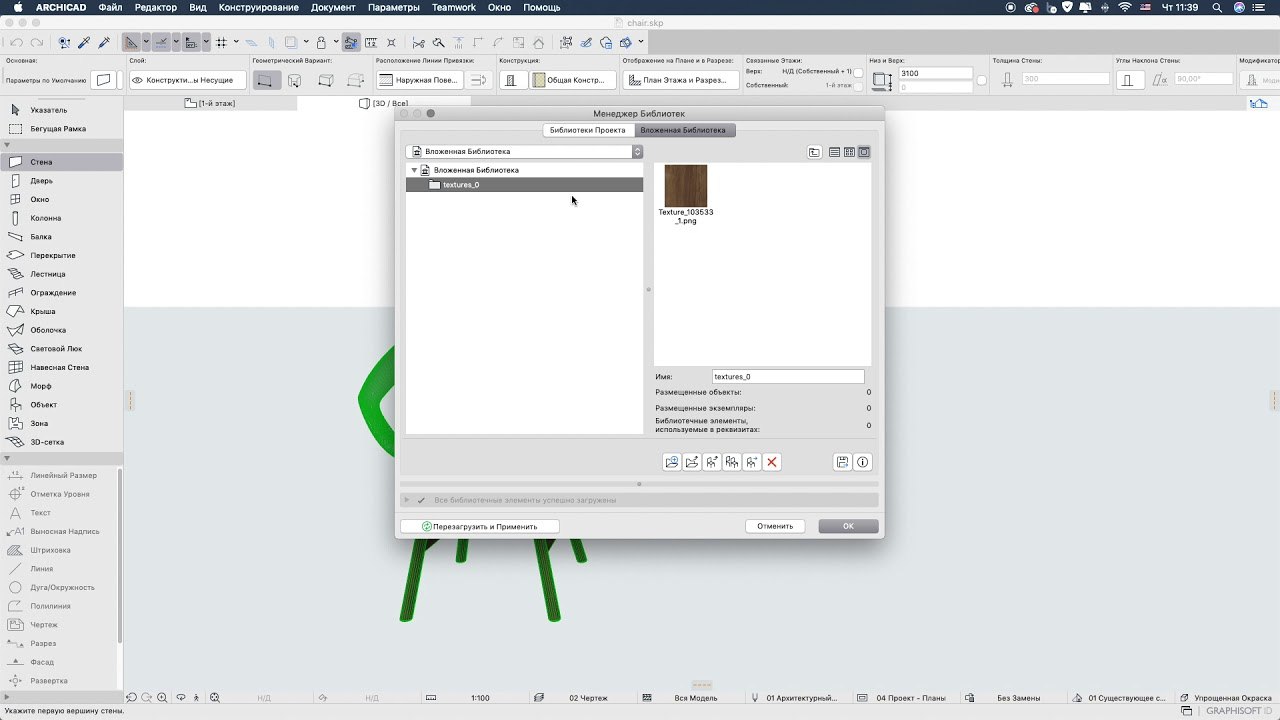Click the save/export library icon beside info
This screenshot has height=720, width=1280.
tap(843, 462)
